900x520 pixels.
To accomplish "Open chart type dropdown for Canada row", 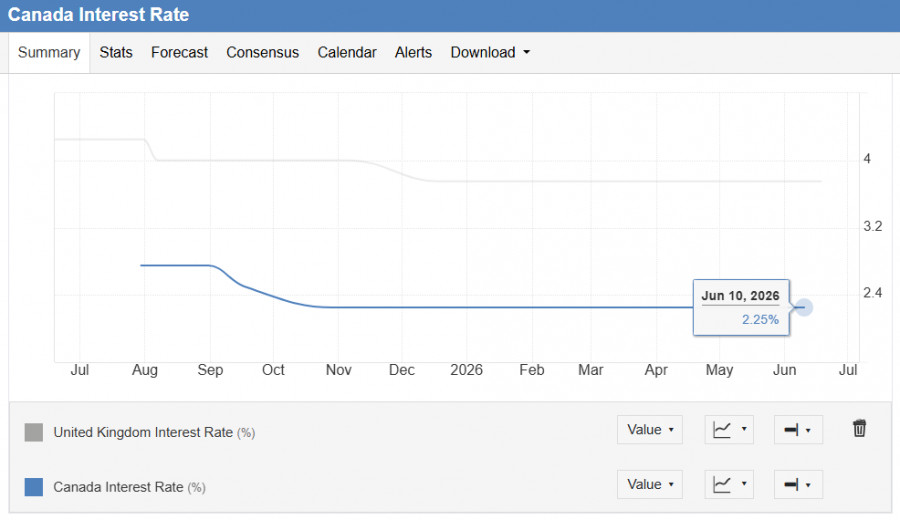I will (x=729, y=484).
